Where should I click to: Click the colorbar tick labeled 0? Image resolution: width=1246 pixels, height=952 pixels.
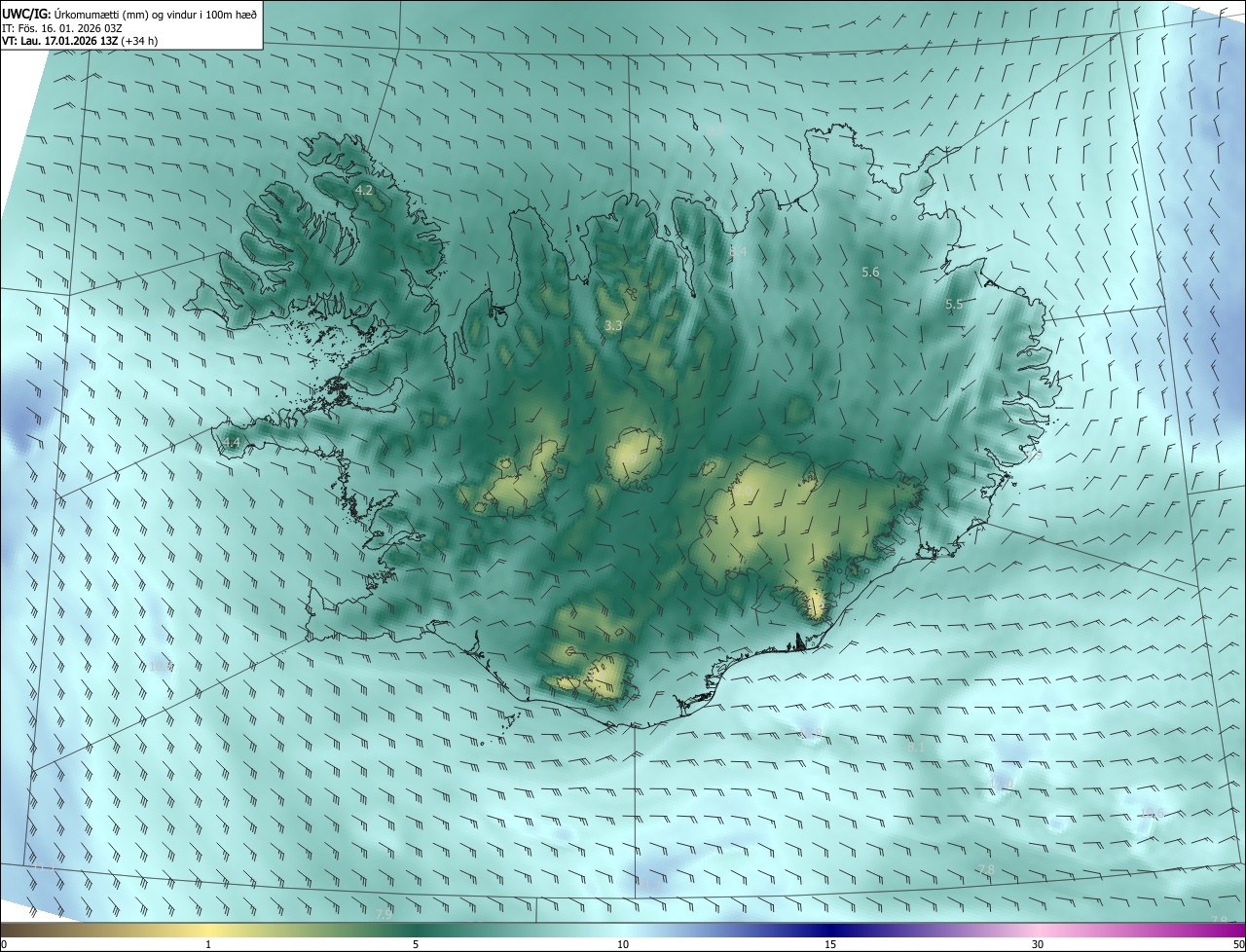(x=4, y=944)
